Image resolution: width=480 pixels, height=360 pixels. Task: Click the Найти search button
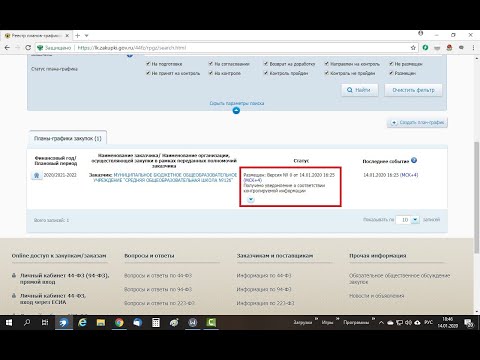[x=360, y=90]
